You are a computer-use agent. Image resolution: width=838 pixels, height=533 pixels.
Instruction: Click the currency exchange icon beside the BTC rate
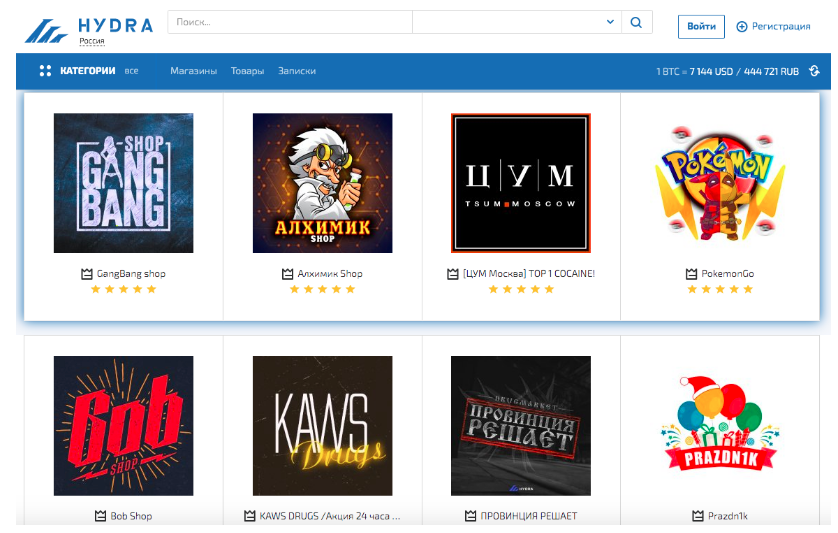[x=814, y=71]
